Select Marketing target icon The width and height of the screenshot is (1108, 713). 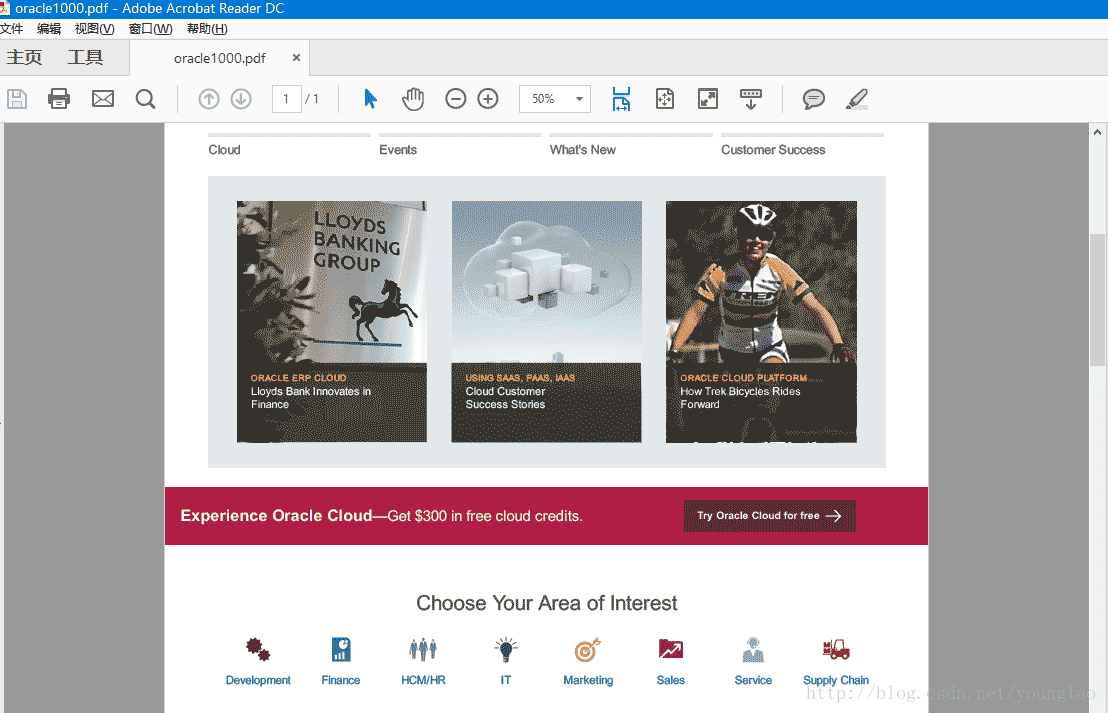[x=588, y=649]
